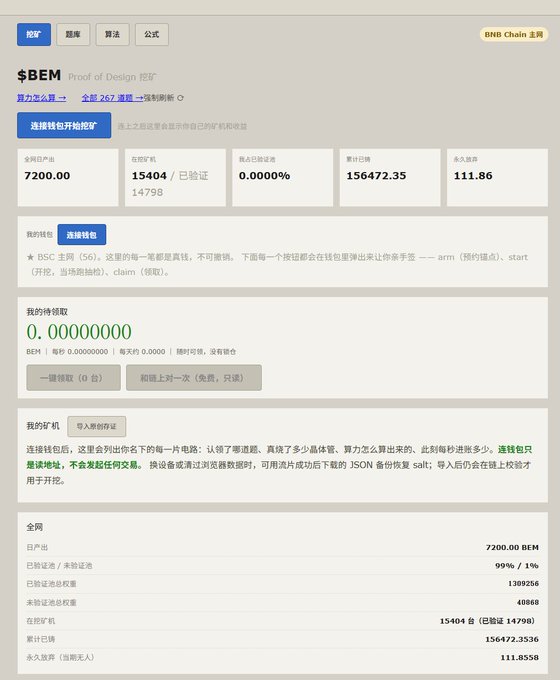Click the 导入原创存证 button
This screenshot has width=560, height=680.
[97, 427]
